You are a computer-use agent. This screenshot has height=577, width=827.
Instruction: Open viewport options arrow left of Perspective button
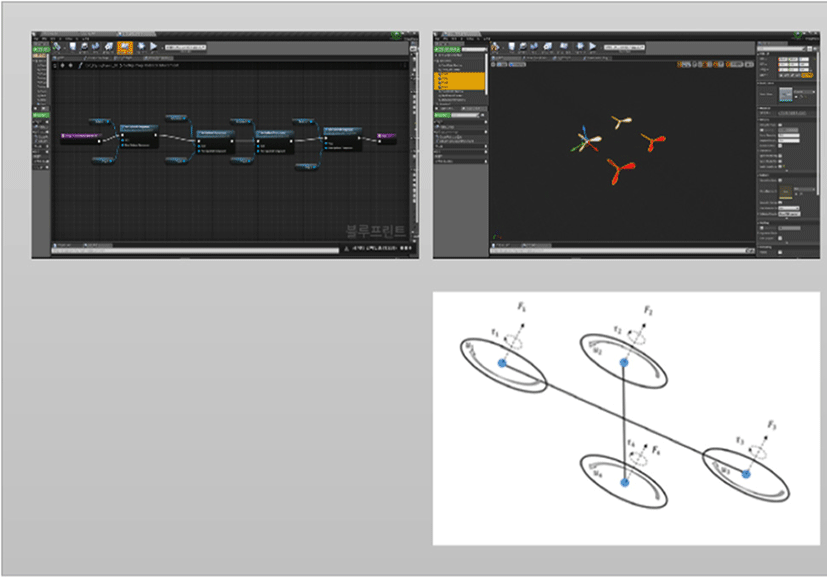[493, 64]
